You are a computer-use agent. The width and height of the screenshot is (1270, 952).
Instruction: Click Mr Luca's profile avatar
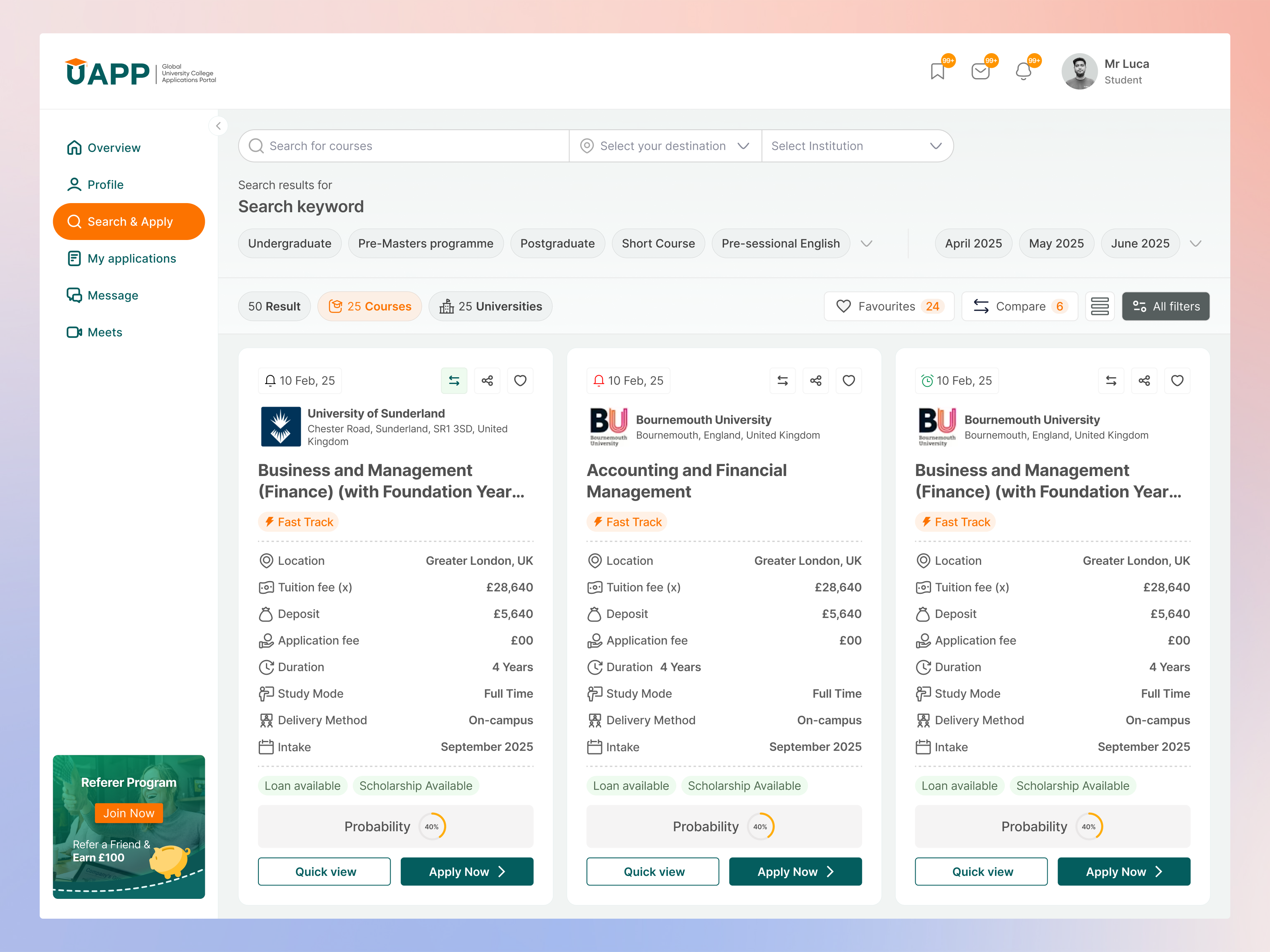pyautogui.click(x=1079, y=71)
